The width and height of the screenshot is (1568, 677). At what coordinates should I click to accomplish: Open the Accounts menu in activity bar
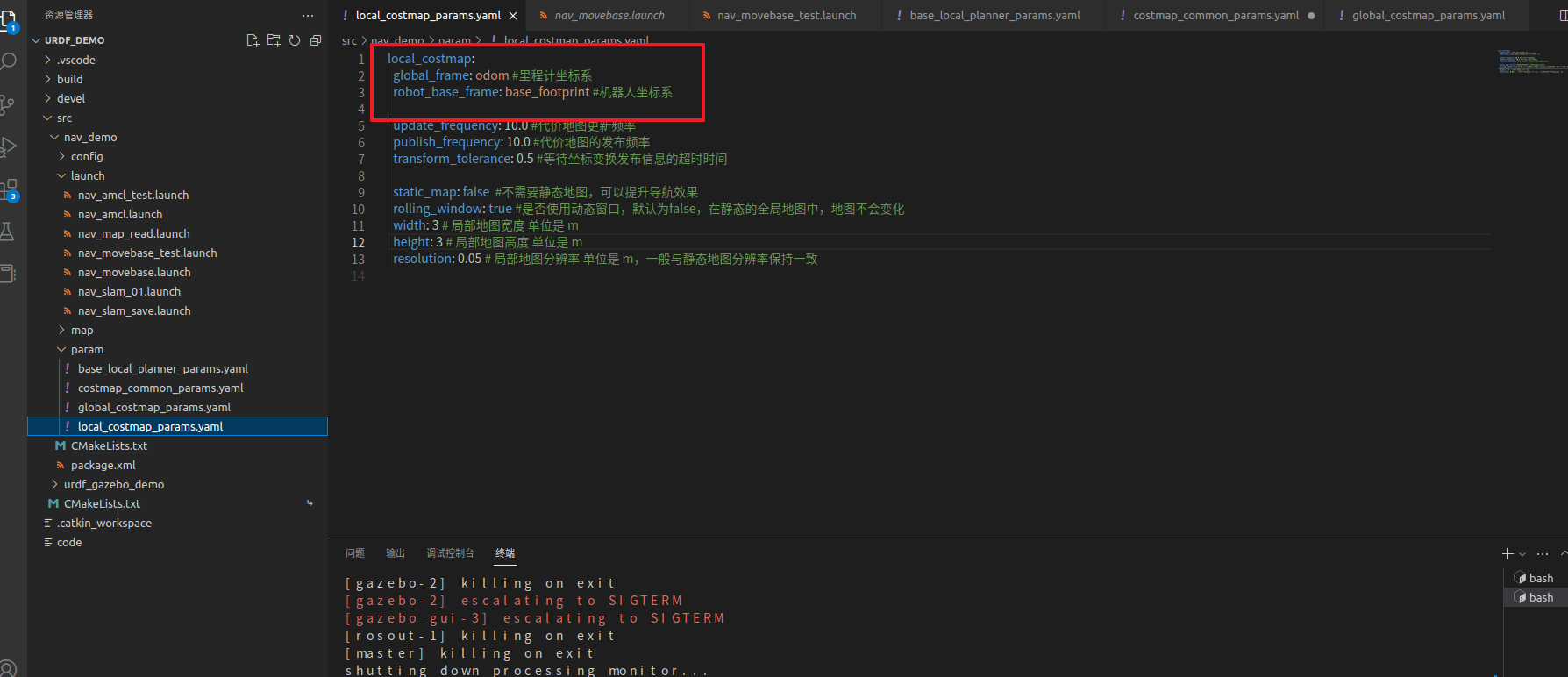(8, 668)
